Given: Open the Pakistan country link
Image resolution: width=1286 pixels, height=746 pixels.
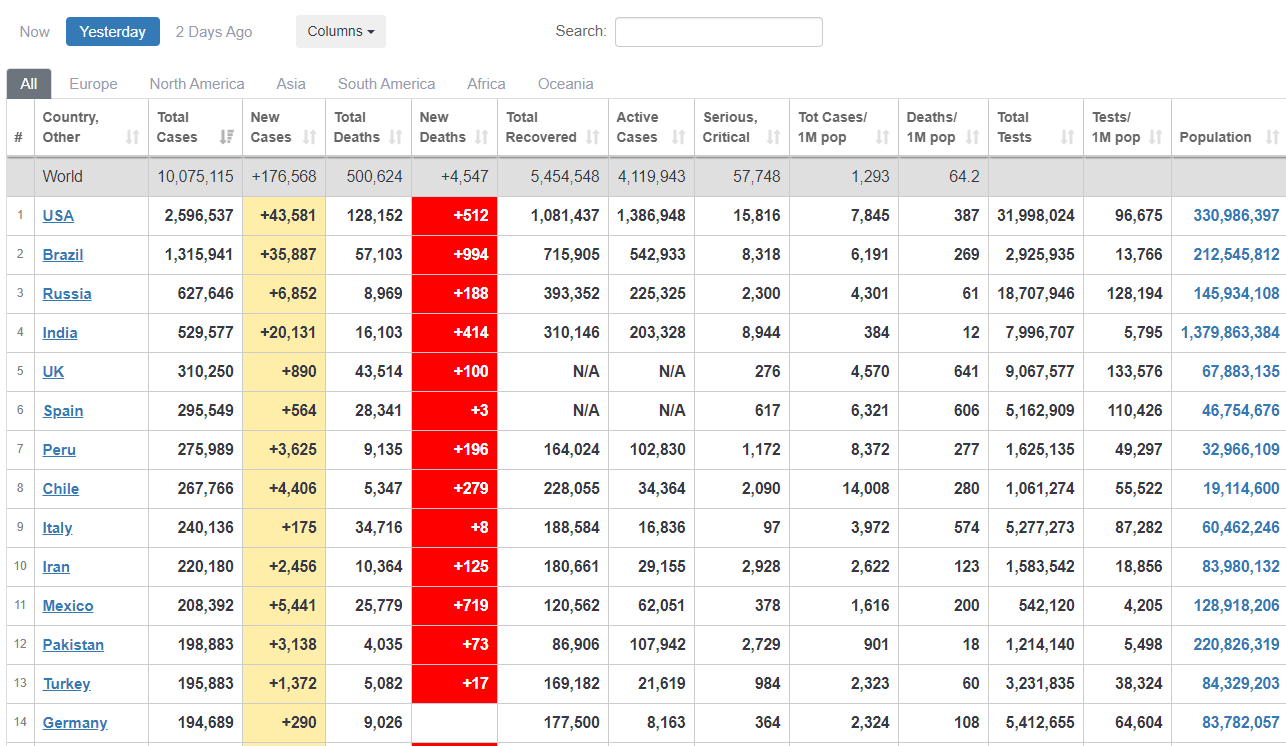Looking at the screenshot, I should tap(73, 645).
